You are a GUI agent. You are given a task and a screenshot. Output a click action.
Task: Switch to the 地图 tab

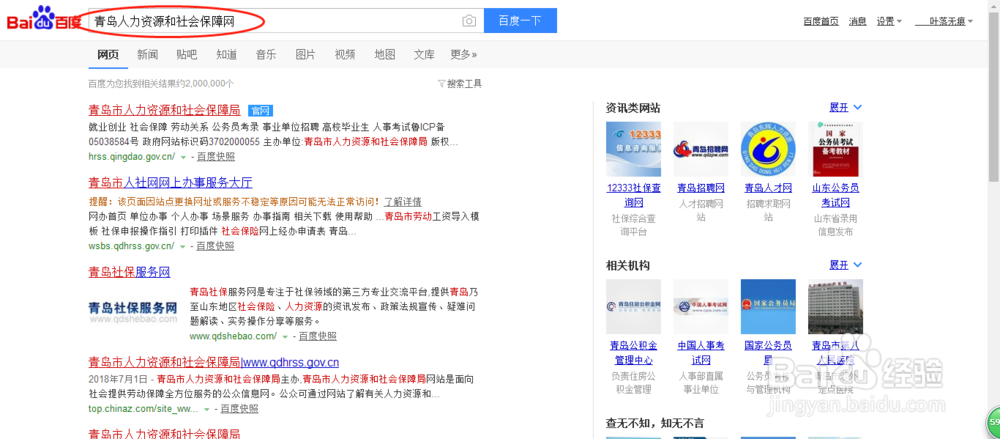[x=385, y=55]
